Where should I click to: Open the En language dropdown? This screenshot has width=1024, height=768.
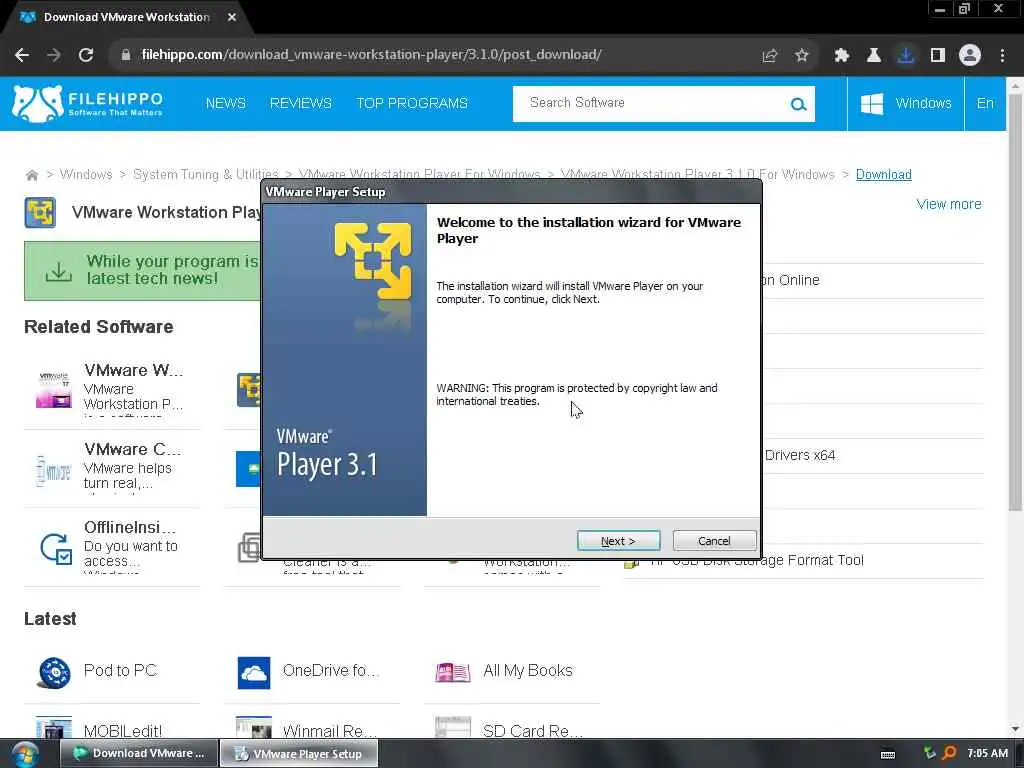[x=985, y=103]
